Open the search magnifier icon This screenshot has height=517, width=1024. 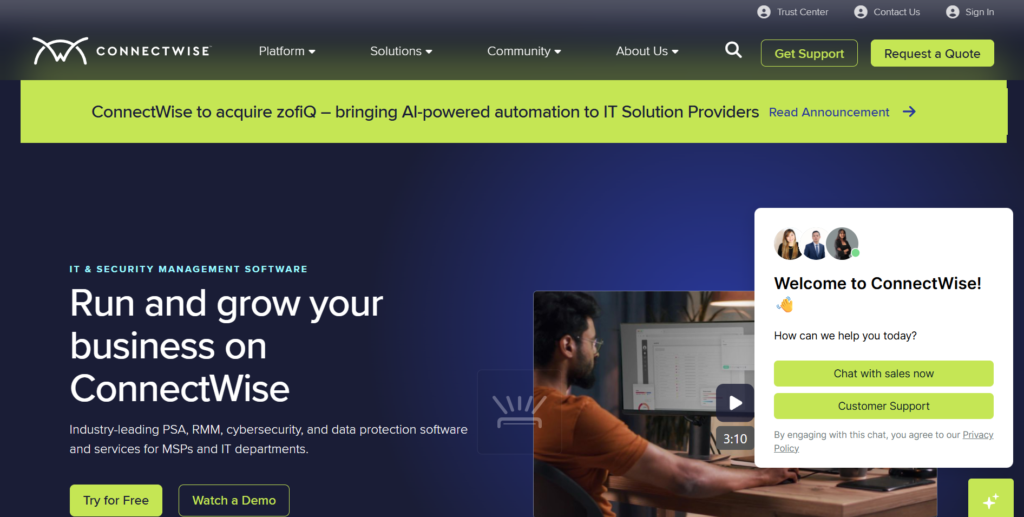[x=733, y=50]
